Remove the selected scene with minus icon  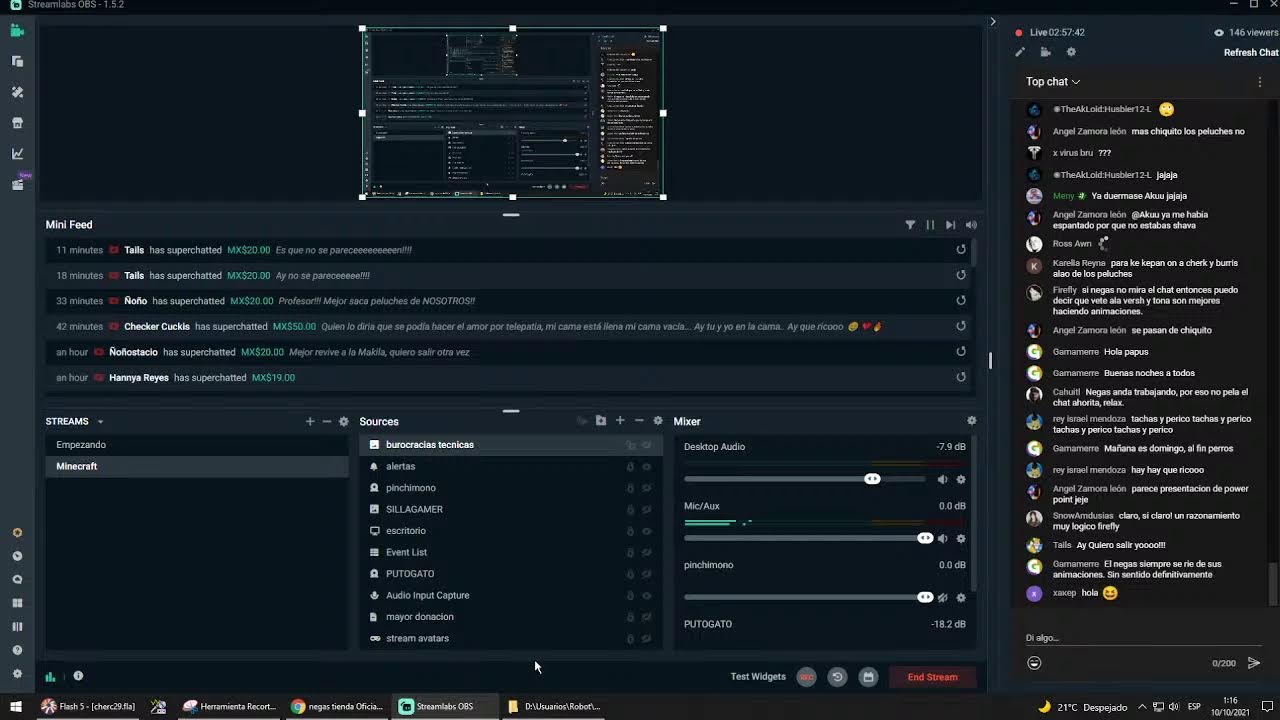point(326,421)
